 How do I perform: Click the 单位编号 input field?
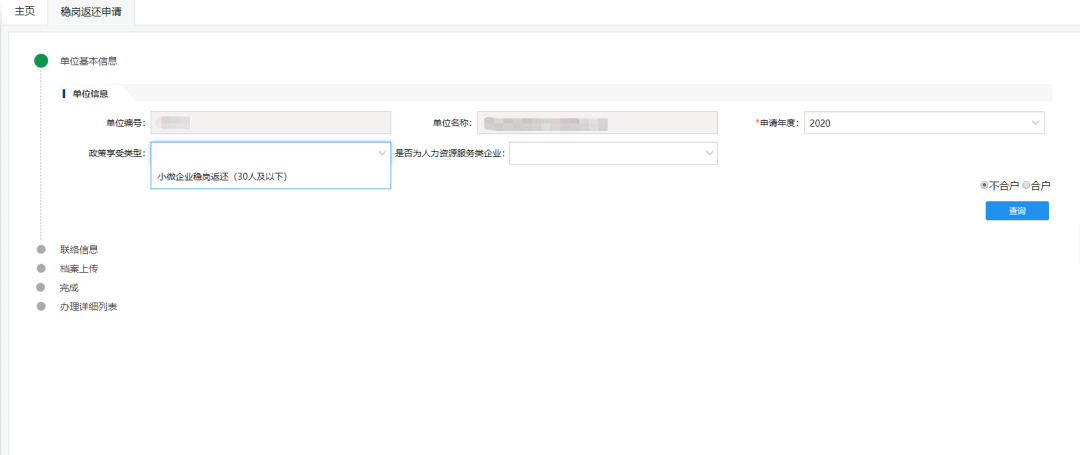271,123
